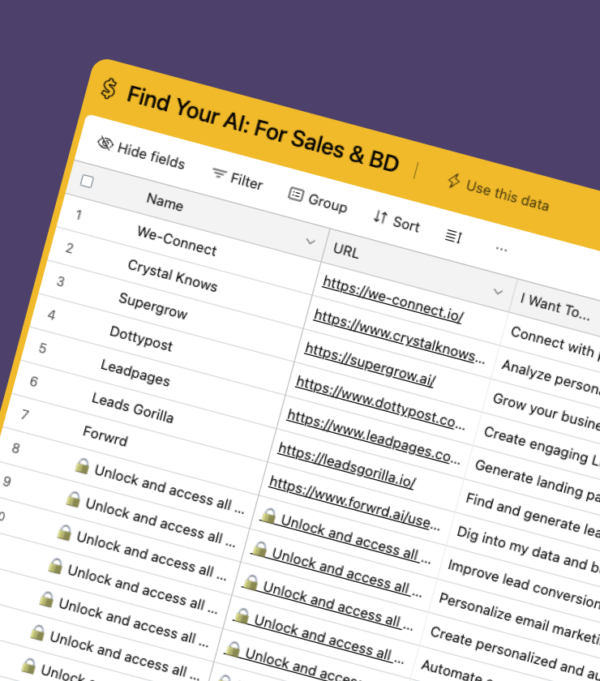
Task: Open the Filter option
Action: point(238,178)
